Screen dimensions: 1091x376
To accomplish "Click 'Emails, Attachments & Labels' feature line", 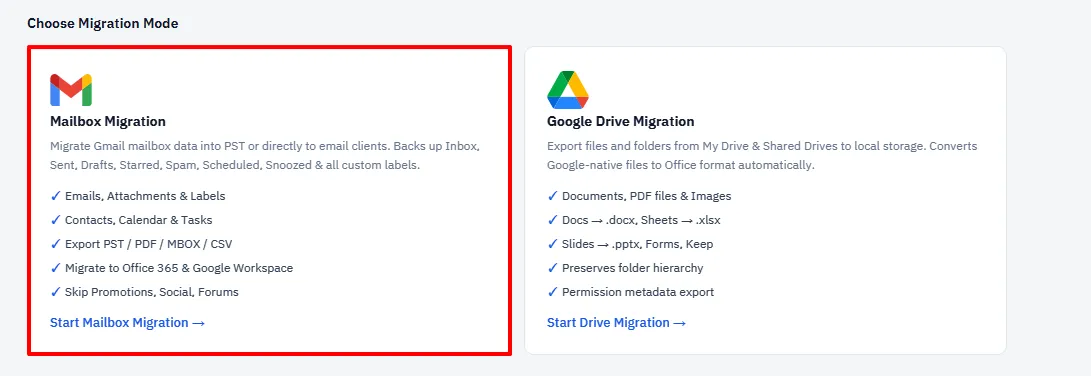I will tap(138, 196).
